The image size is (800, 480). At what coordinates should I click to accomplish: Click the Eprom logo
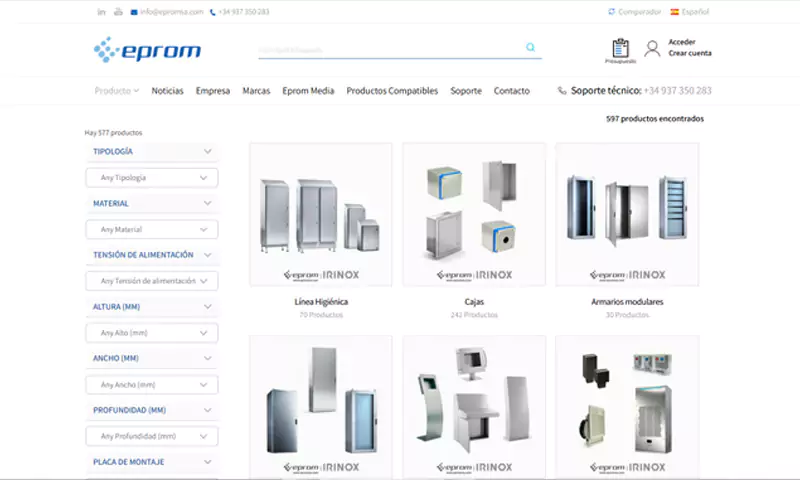pos(147,49)
